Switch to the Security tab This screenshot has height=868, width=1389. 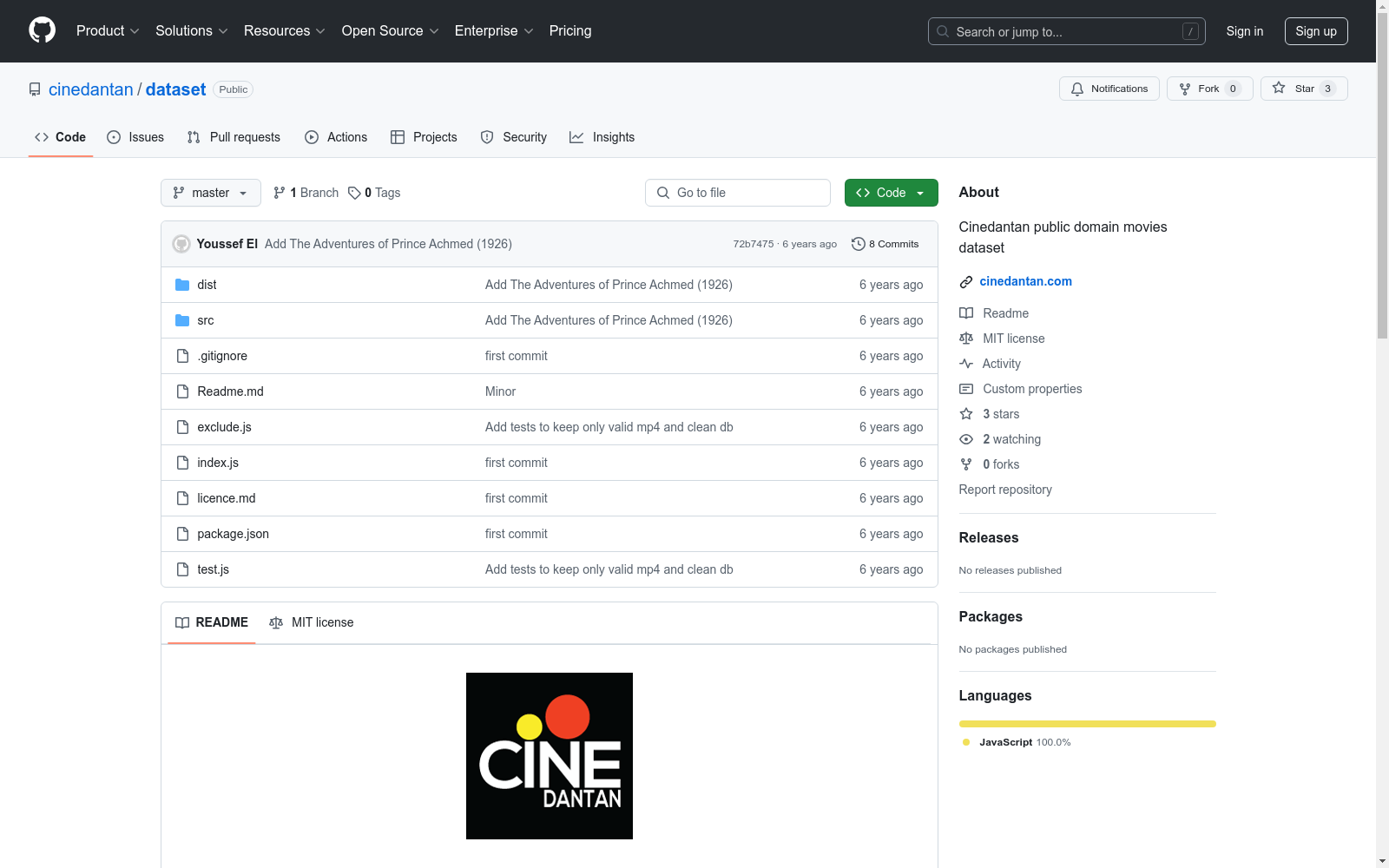tap(514, 137)
